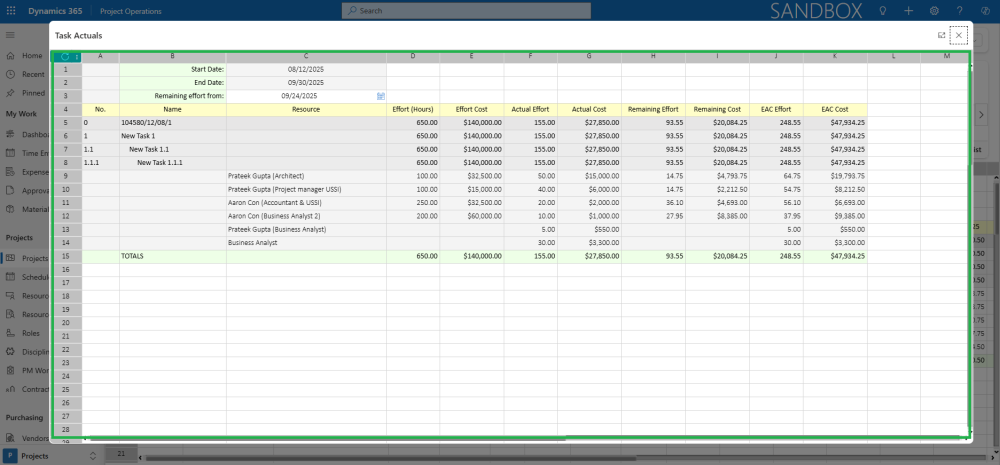Expand the Task Actuals dialog to full screen

[x=941, y=35]
